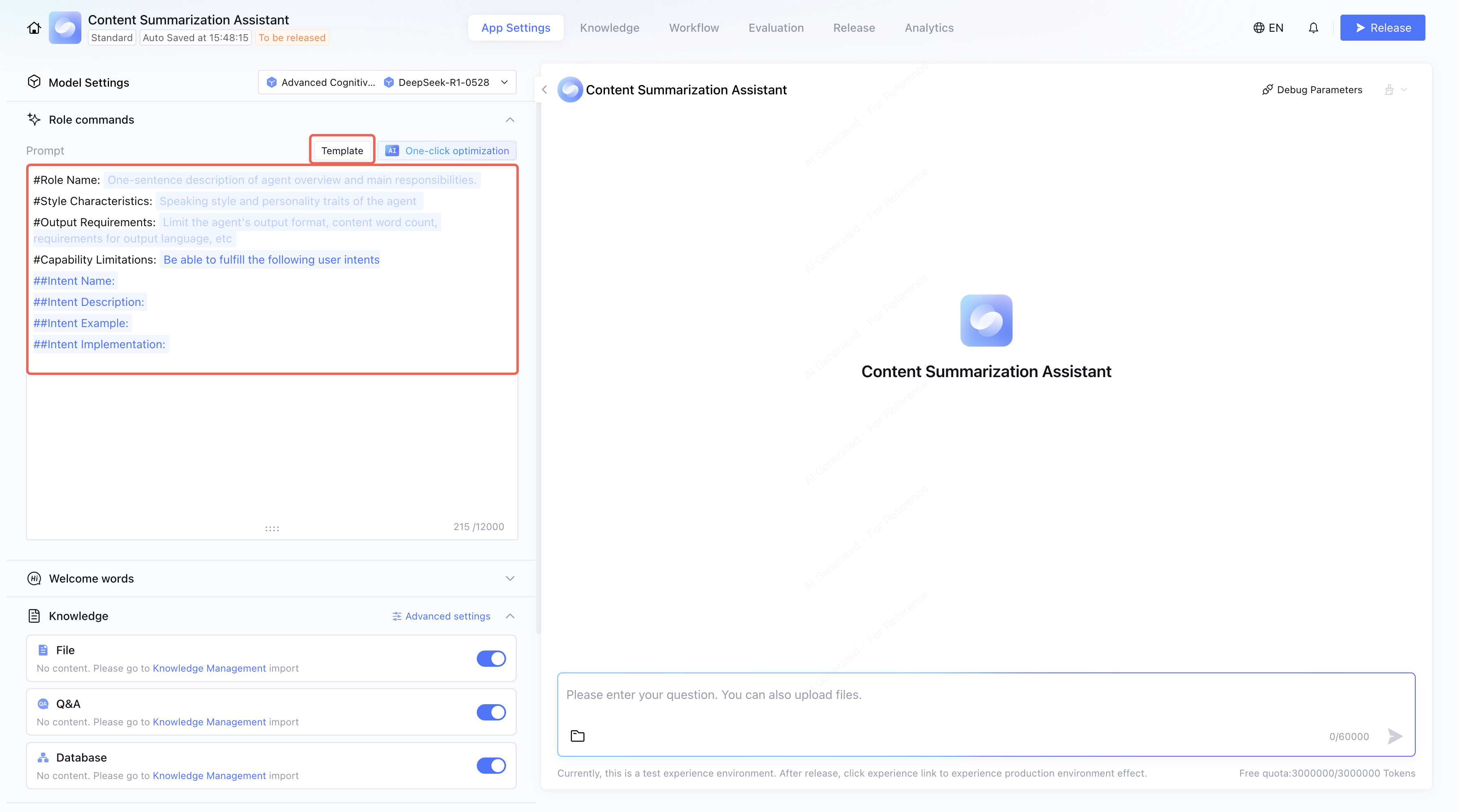Click the home icon
Viewport: 1458px width, 812px height.
coord(34,28)
